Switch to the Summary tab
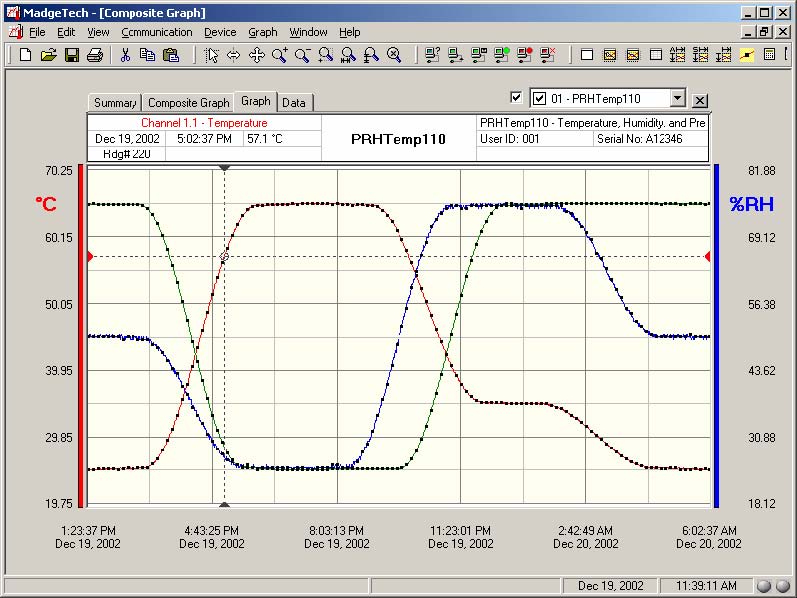This screenshot has height=598, width=797. tap(115, 102)
